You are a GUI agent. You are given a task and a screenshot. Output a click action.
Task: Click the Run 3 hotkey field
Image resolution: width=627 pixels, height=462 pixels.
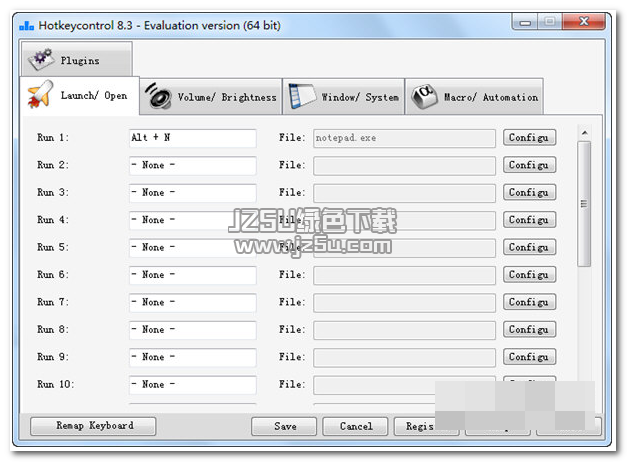click(x=192, y=193)
